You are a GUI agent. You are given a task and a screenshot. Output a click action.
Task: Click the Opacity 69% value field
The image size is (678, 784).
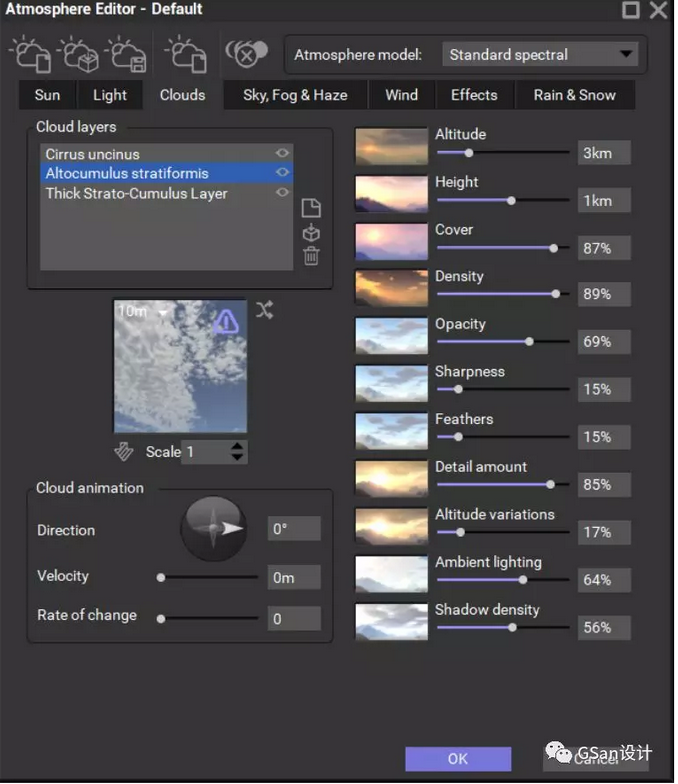click(604, 342)
